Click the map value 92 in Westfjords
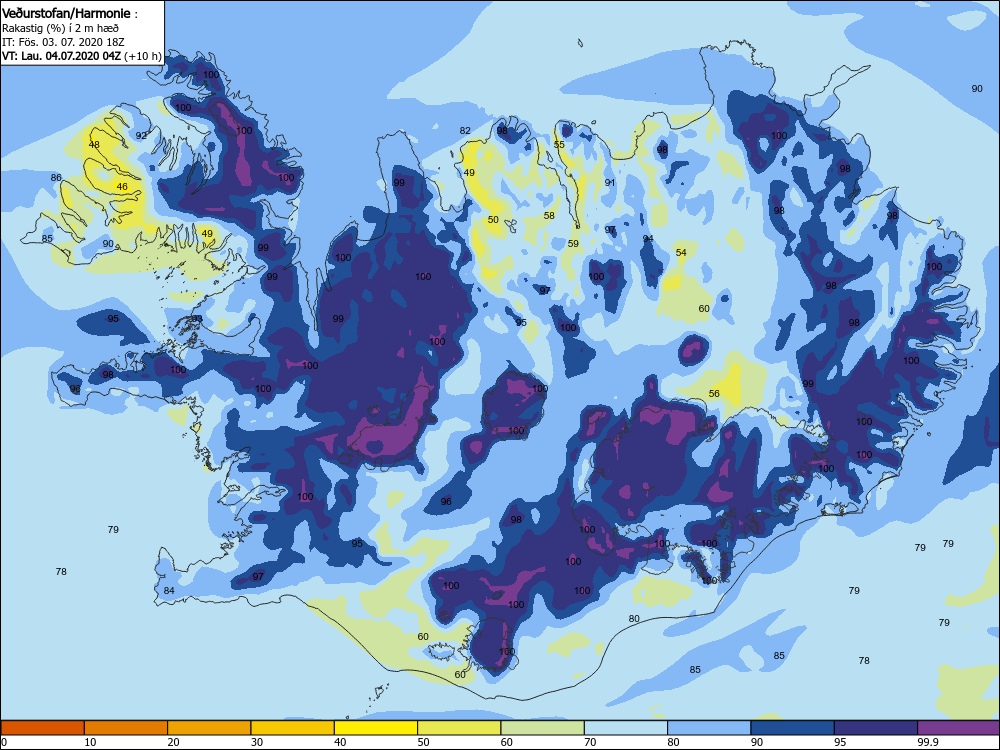 click(141, 135)
